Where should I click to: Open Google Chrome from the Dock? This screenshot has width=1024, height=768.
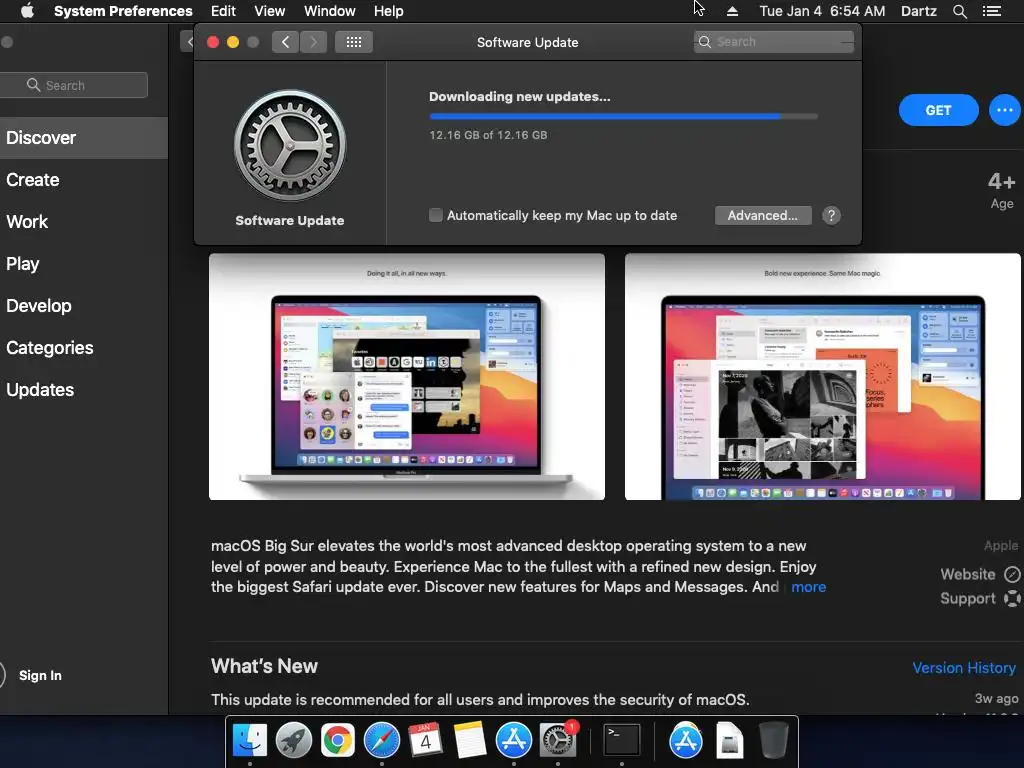337,741
